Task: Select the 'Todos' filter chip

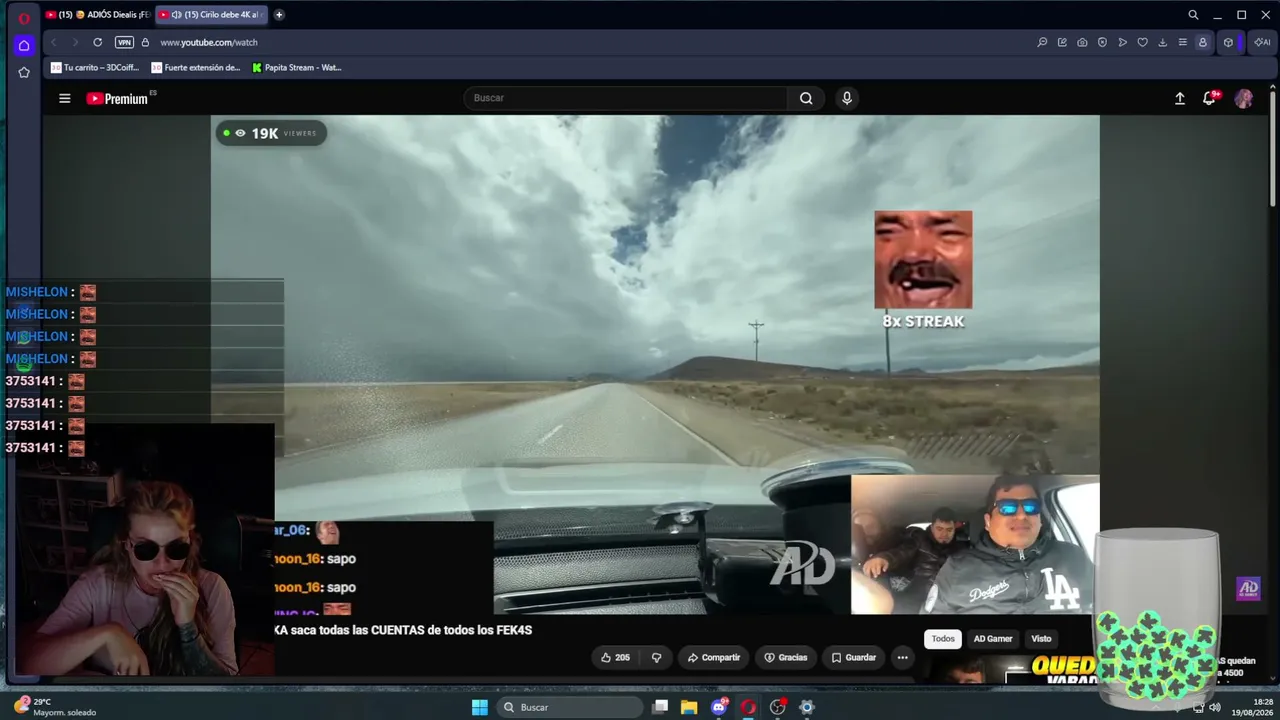Action: (943, 638)
